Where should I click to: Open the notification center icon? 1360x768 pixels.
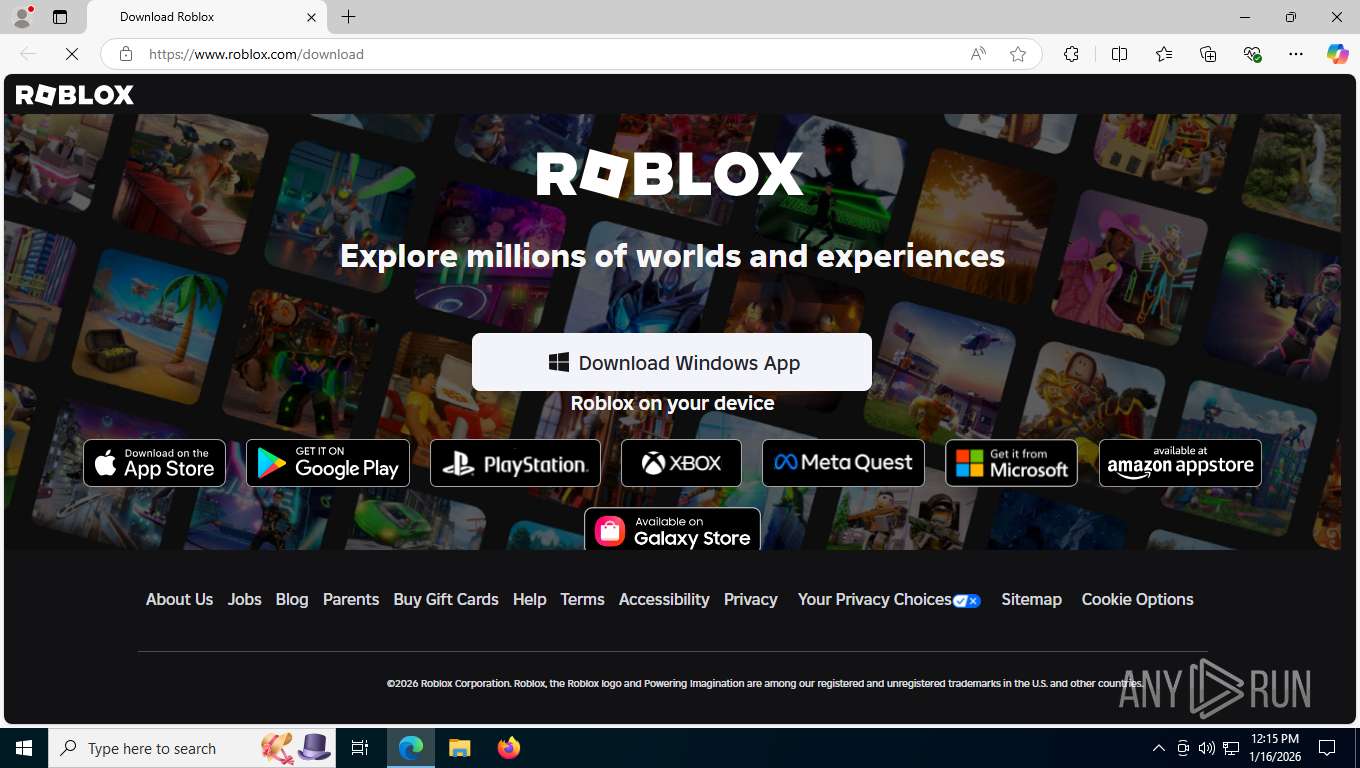tap(1327, 748)
